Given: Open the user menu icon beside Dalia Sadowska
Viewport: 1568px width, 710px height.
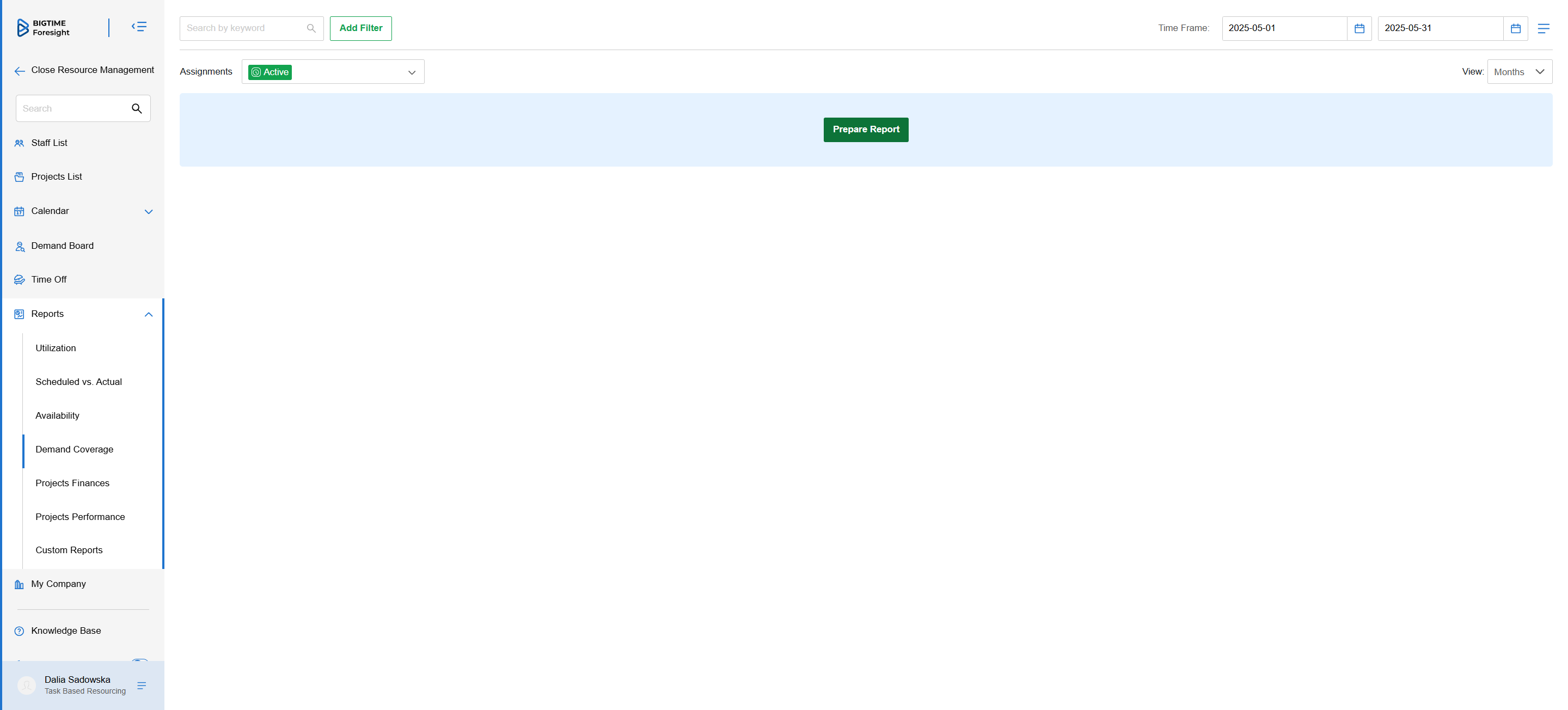Looking at the screenshot, I should [x=142, y=685].
